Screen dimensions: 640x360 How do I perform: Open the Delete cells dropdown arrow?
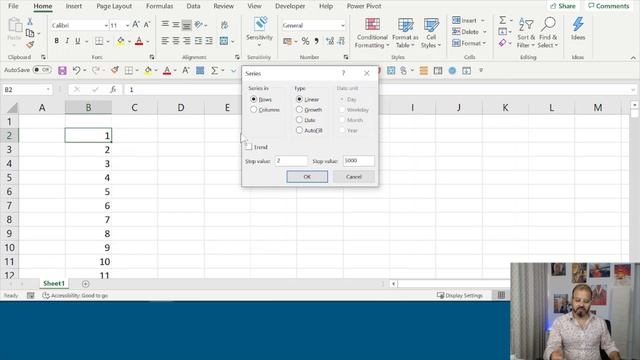484,32
